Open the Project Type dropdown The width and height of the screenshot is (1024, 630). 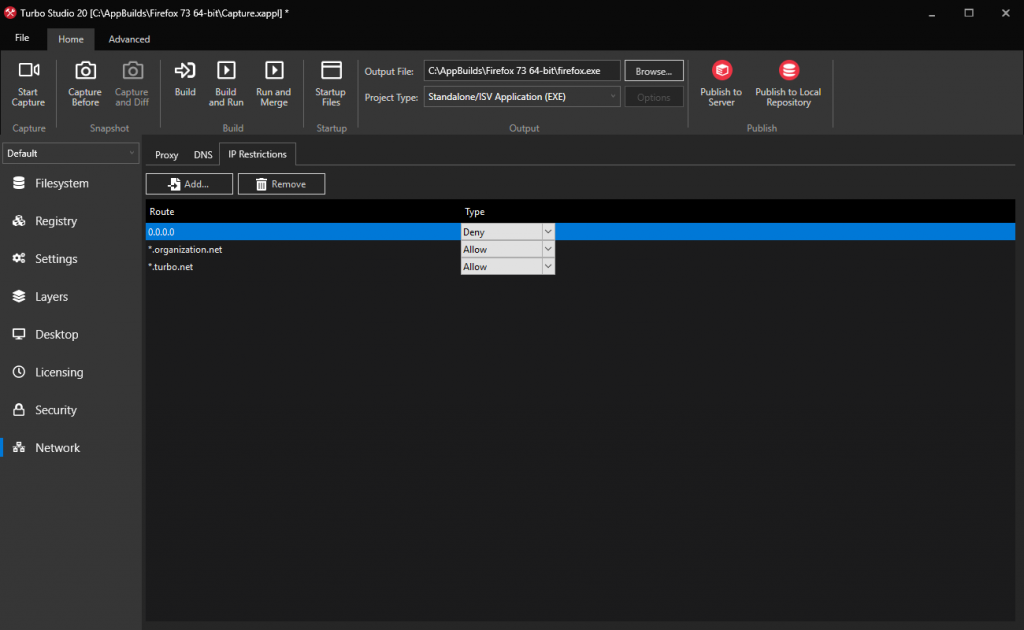[x=520, y=96]
